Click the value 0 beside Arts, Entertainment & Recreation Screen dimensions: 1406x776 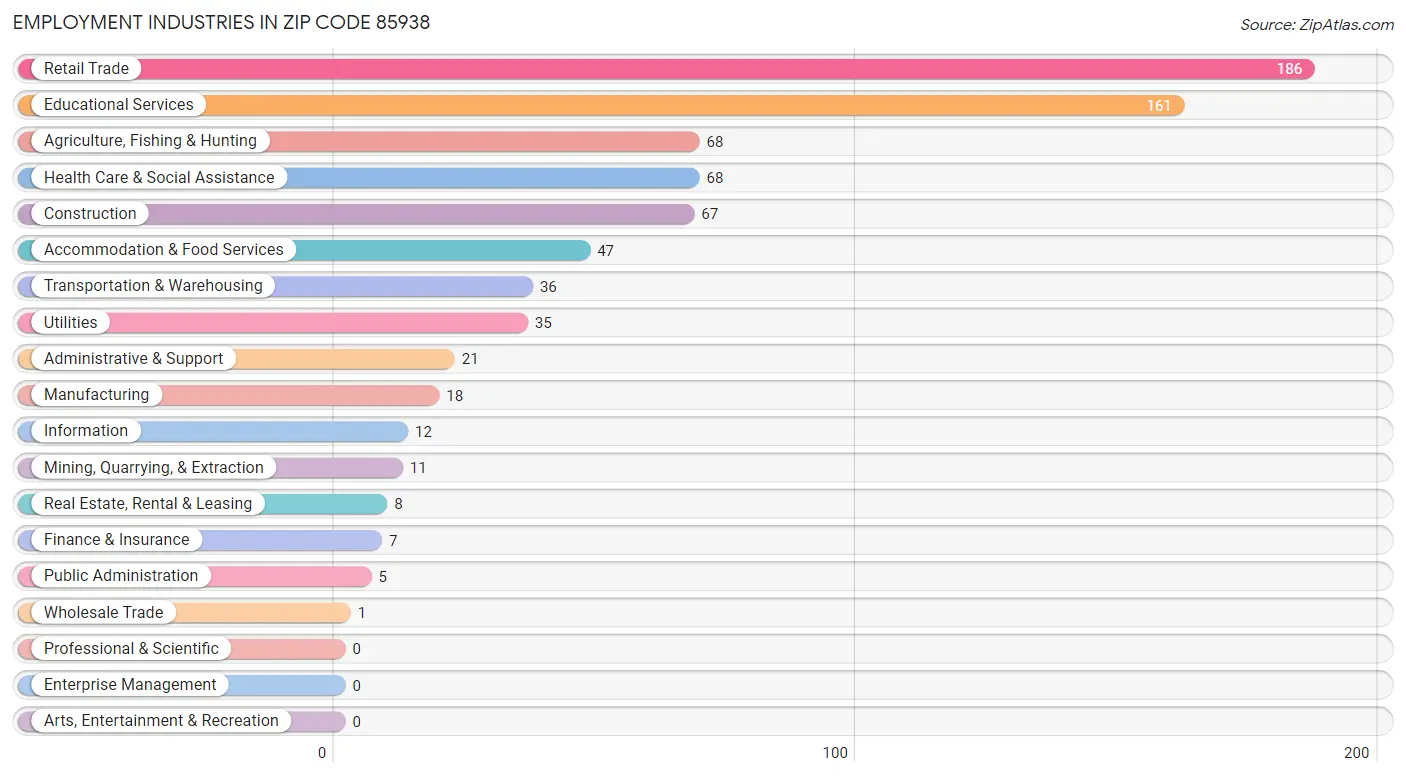pyautogui.click(x=356, y=722)
